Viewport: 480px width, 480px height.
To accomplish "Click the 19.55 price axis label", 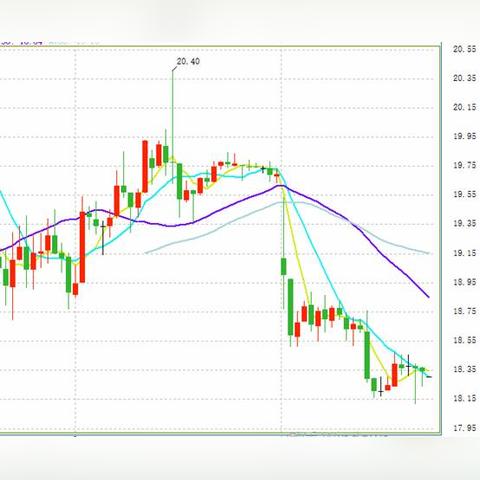I will tap(464, 194).
